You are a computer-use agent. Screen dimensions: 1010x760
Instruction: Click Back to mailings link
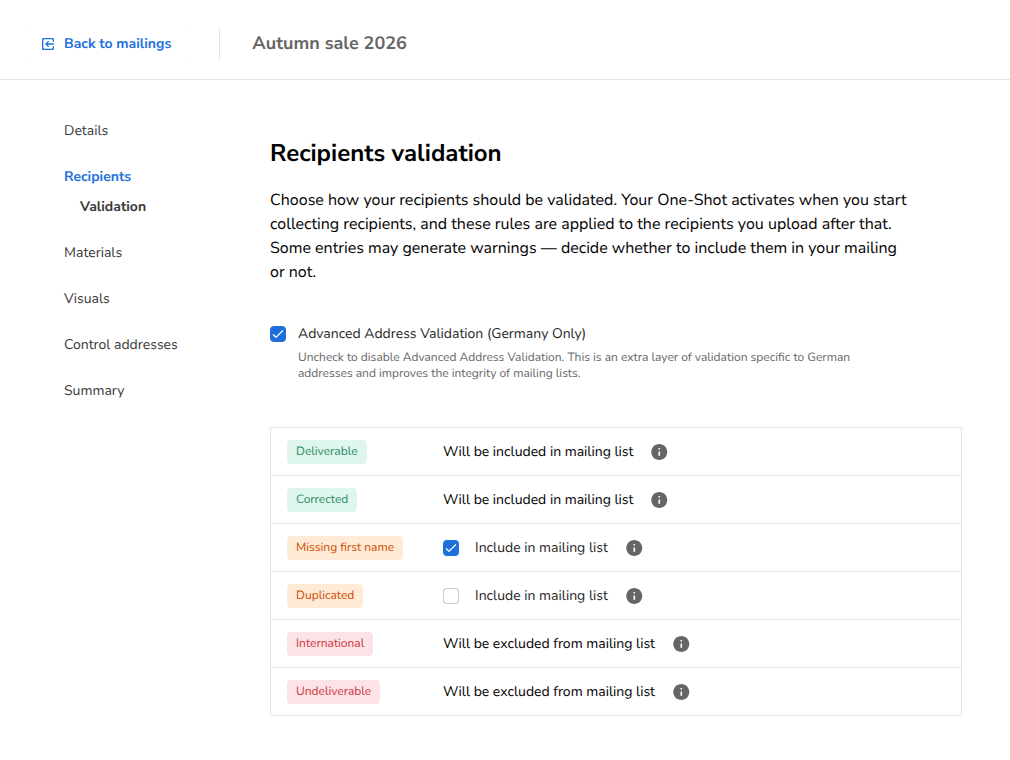click(117, 43)
